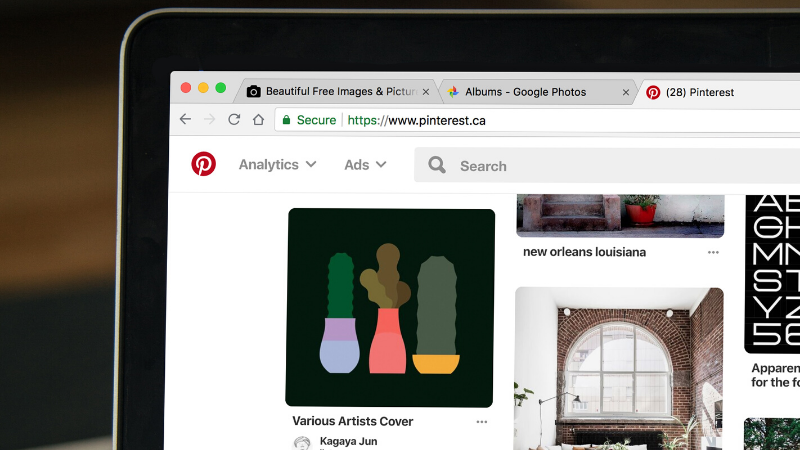Click Kagaya Jun profile avatar

coord(302,443)
